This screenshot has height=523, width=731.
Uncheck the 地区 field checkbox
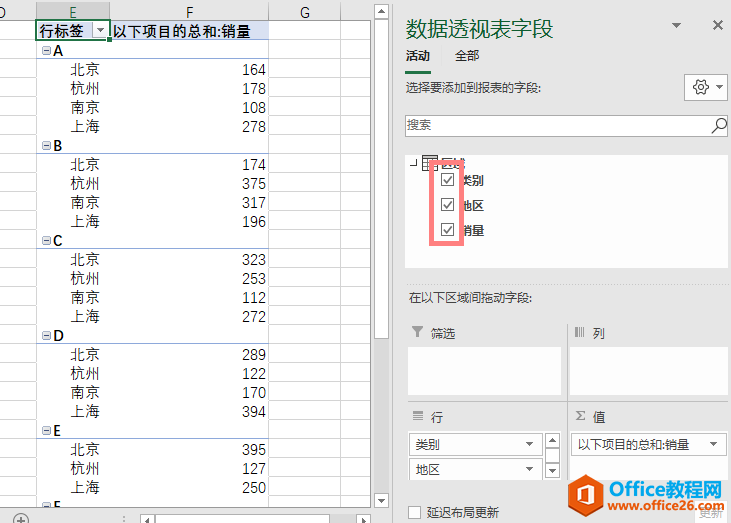click(x=448, y=205)
